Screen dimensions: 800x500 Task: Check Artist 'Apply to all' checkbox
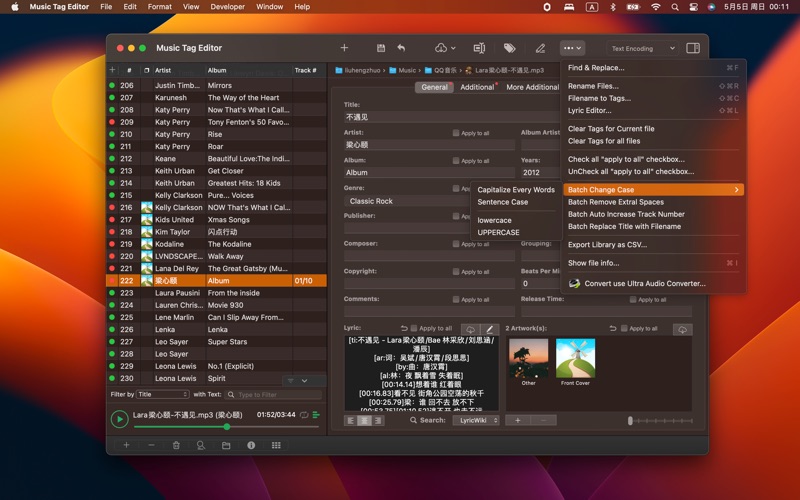456,133
